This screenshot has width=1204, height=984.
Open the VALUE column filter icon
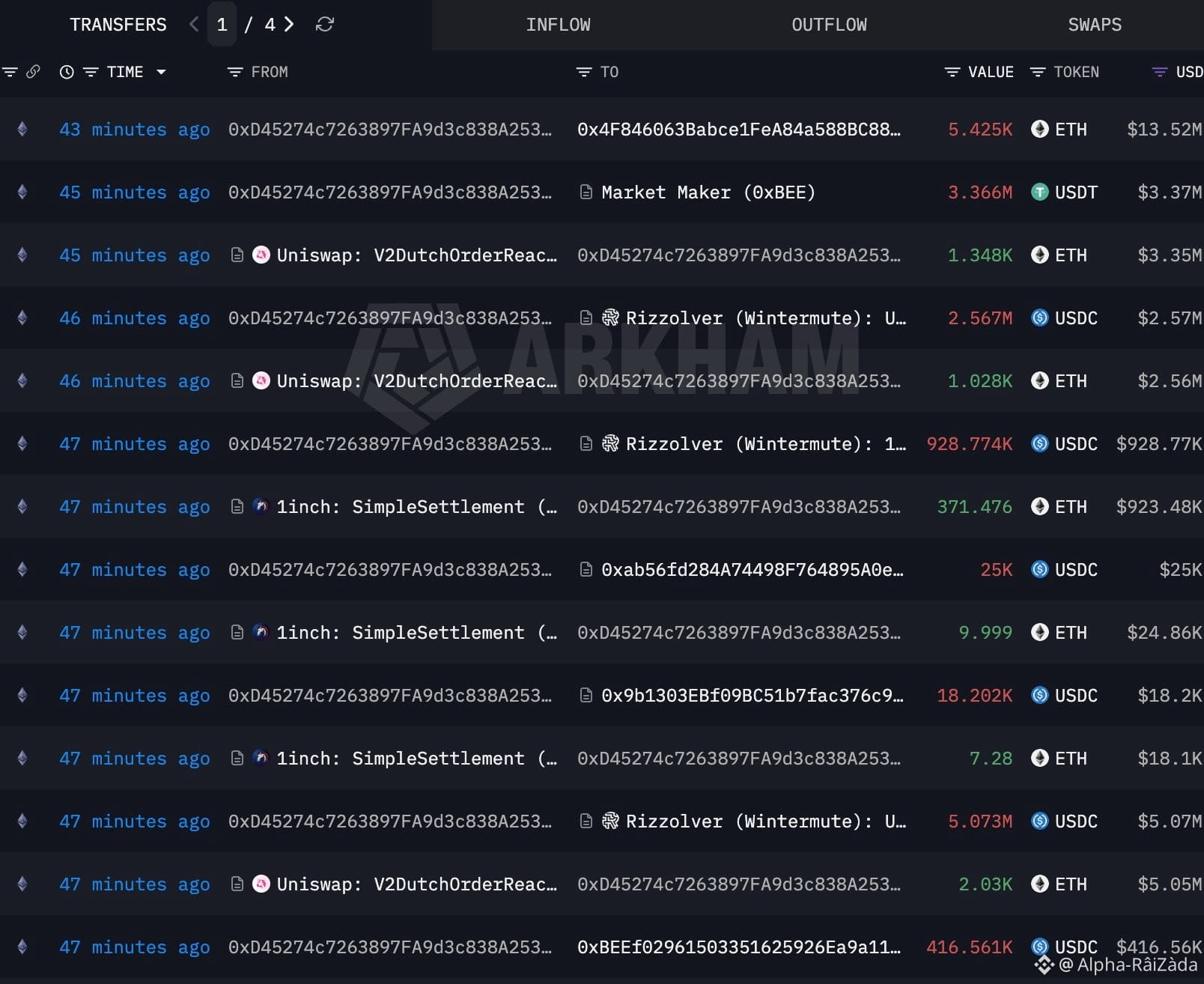(952, 72)
